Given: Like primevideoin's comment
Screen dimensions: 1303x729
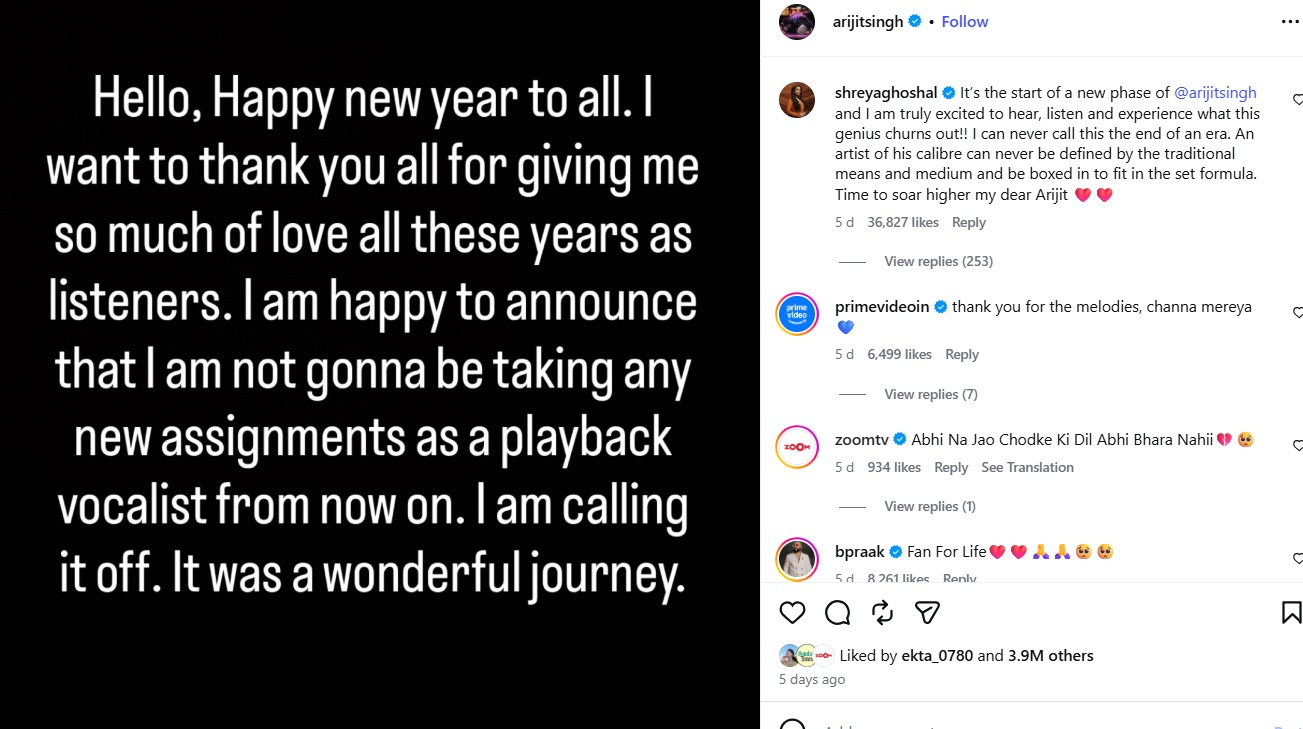Looking at the screenshot, I should click(x=1298, y=313).
